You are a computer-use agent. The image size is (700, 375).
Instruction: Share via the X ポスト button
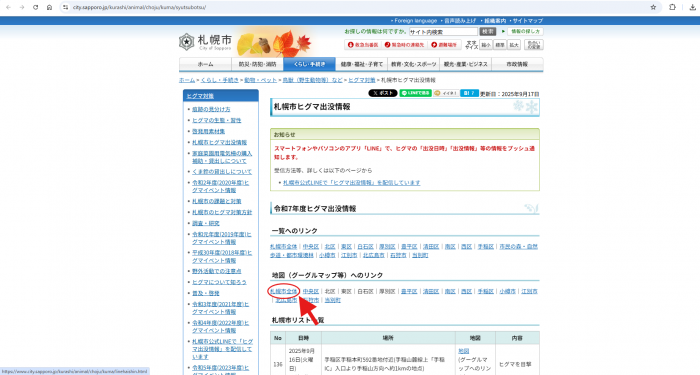point(383,93)
